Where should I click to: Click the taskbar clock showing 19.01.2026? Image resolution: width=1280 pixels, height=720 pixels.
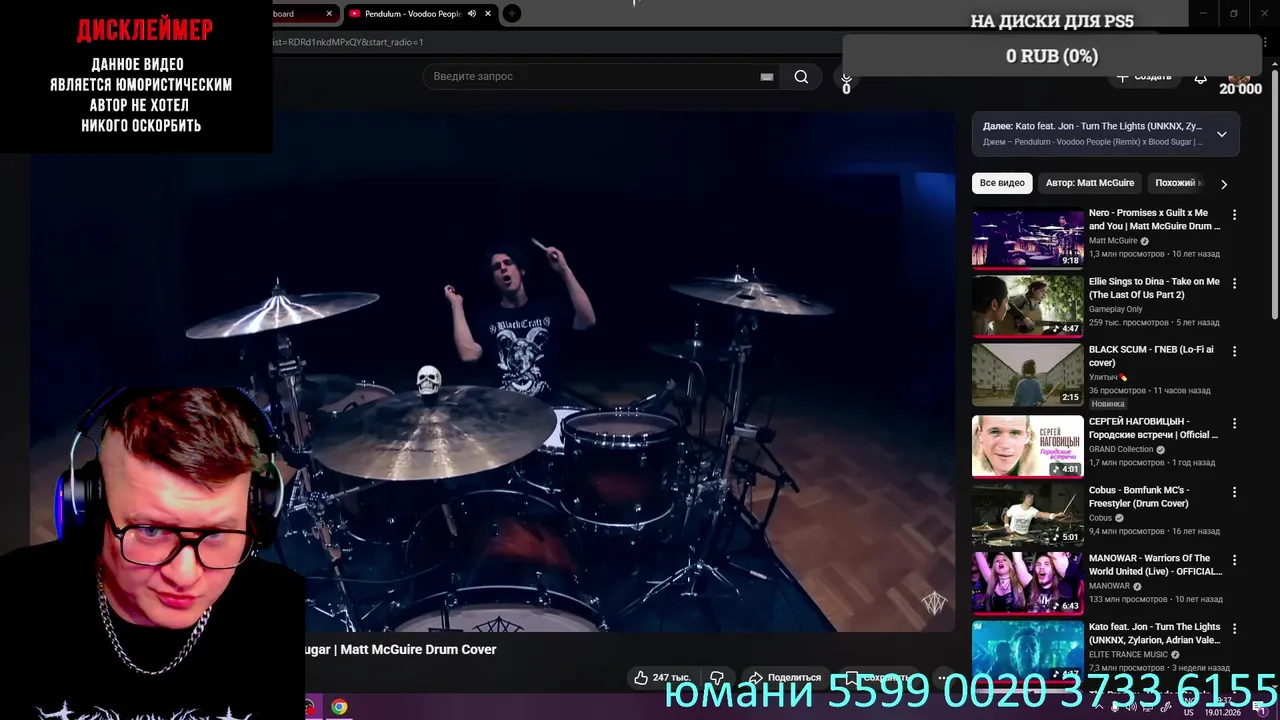pos(1224,706)
